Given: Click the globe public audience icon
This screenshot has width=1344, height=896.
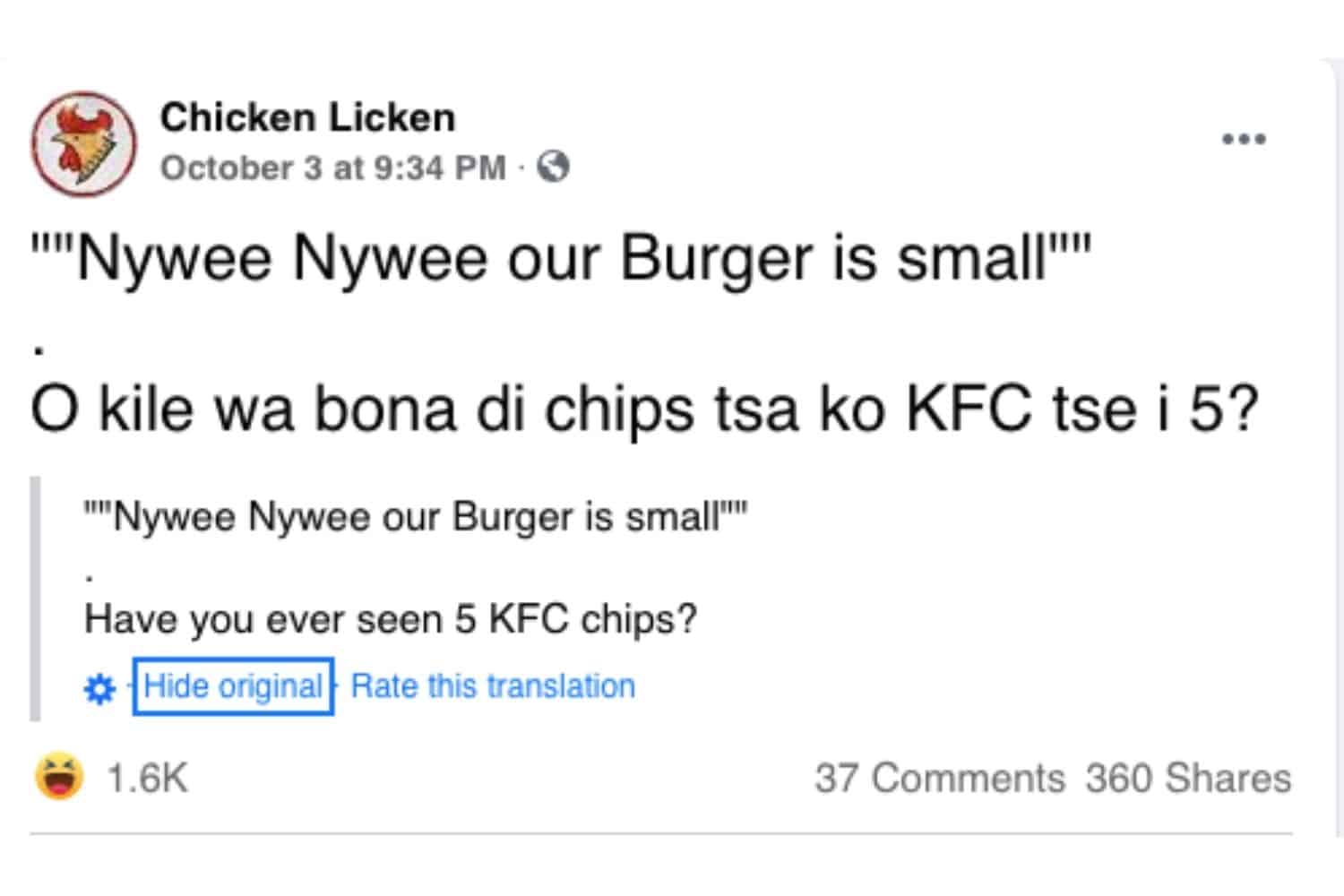Looking at the screenshot, I should tap(553, 167).
